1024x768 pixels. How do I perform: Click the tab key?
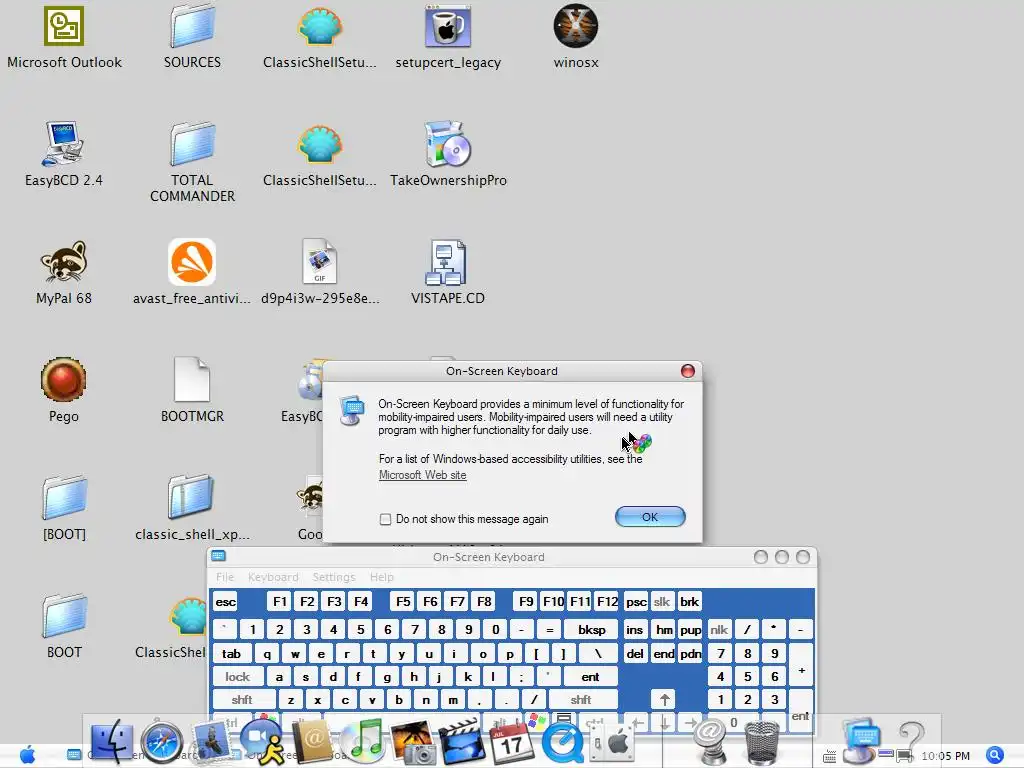pos(232,654)
